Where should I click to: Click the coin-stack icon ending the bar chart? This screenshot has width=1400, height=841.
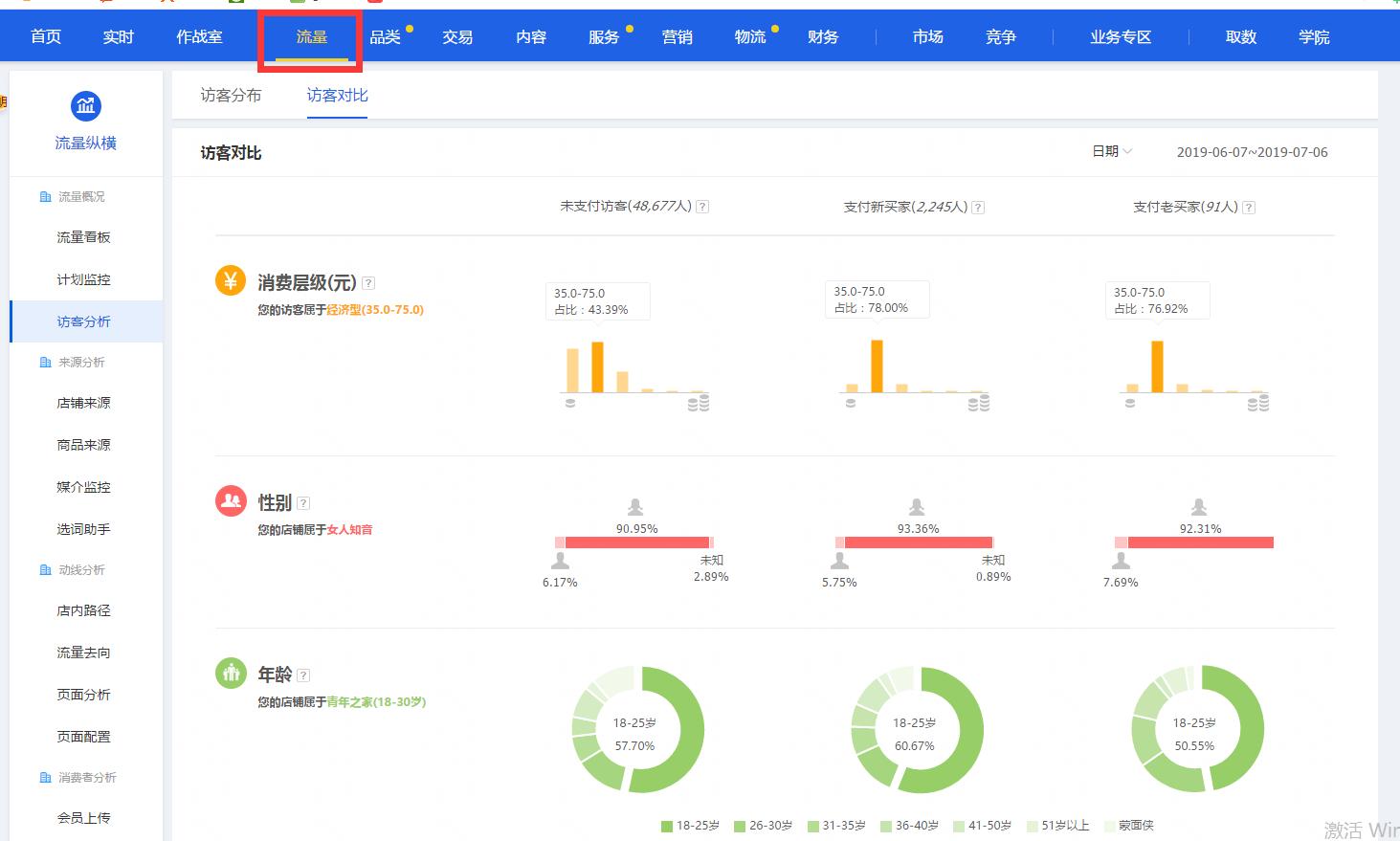point(700,403)
